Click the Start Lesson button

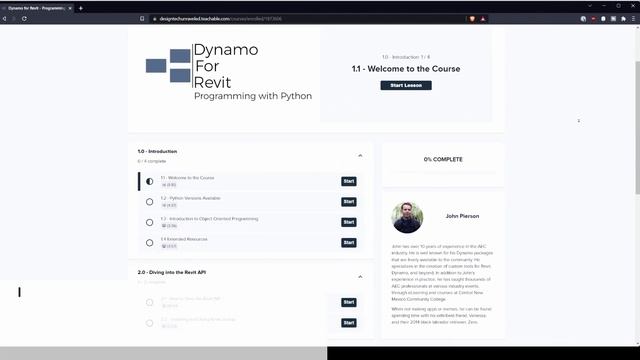pyautogui.click(x=406, y=85)
